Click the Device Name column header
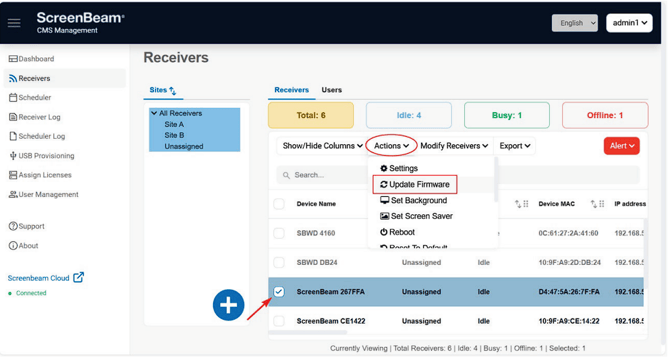Screen dimensions: 670x360 tap(316, 204)
